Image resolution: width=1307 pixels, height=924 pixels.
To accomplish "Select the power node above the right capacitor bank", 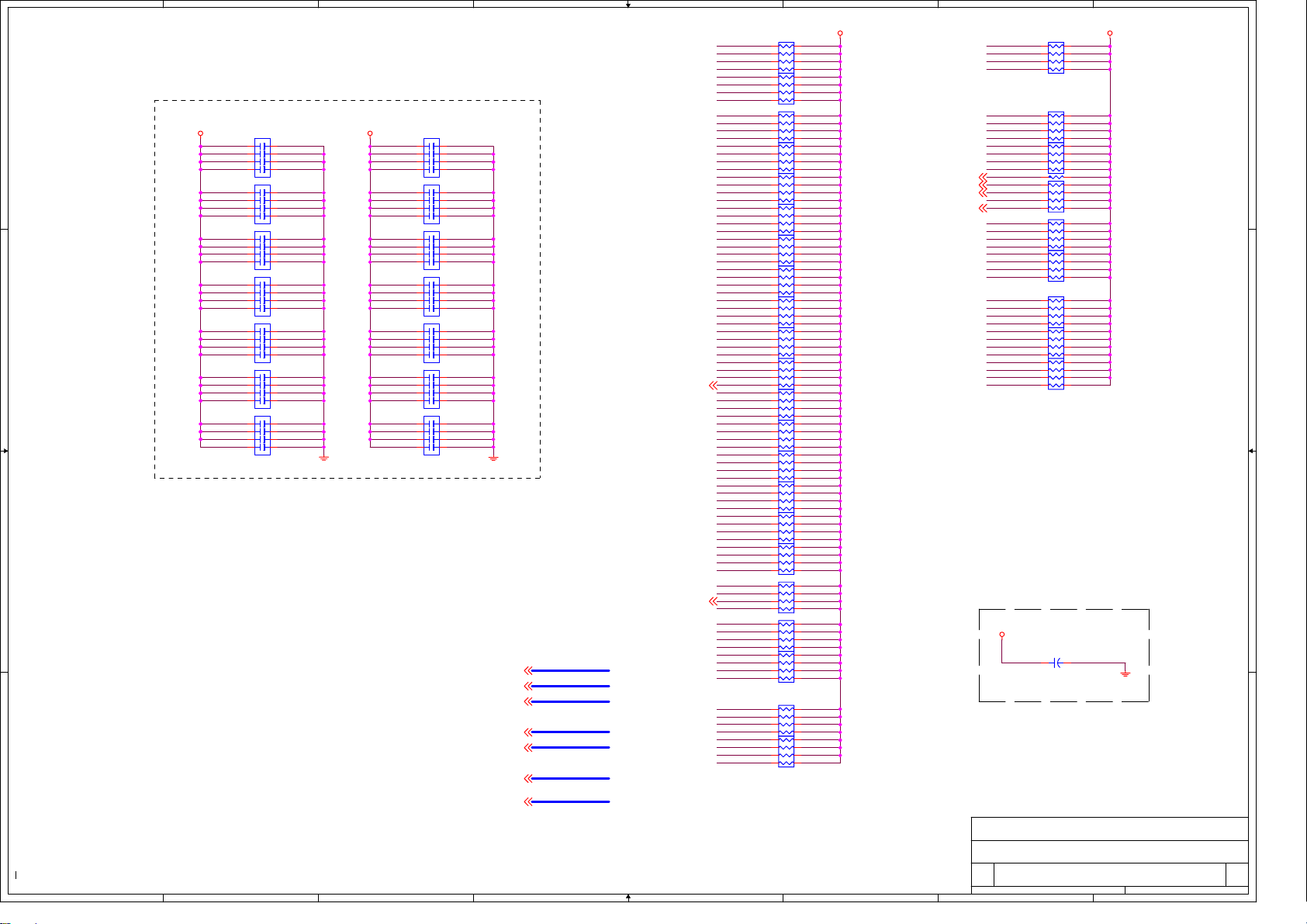I will 370,133.
